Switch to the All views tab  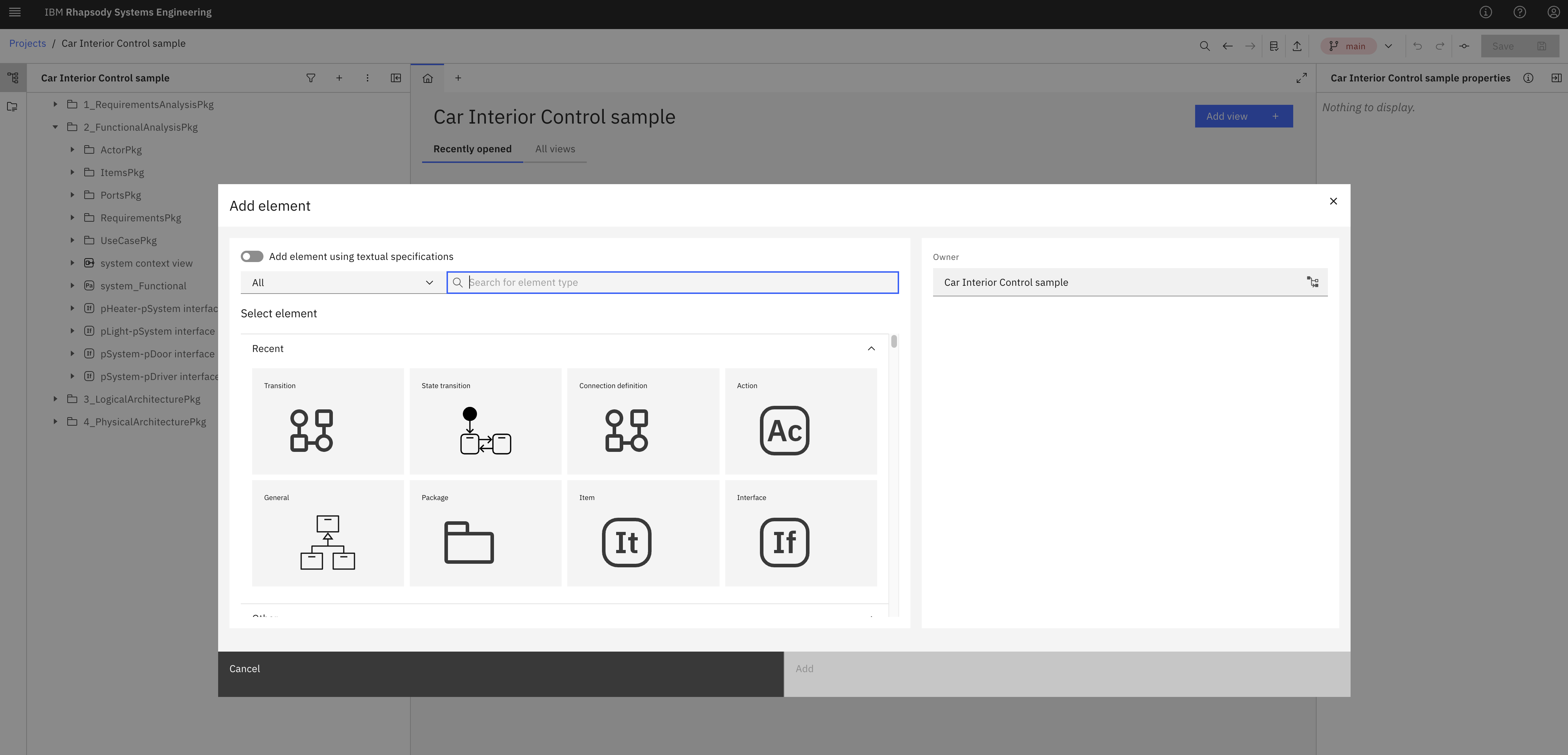[x=555, y=149]
